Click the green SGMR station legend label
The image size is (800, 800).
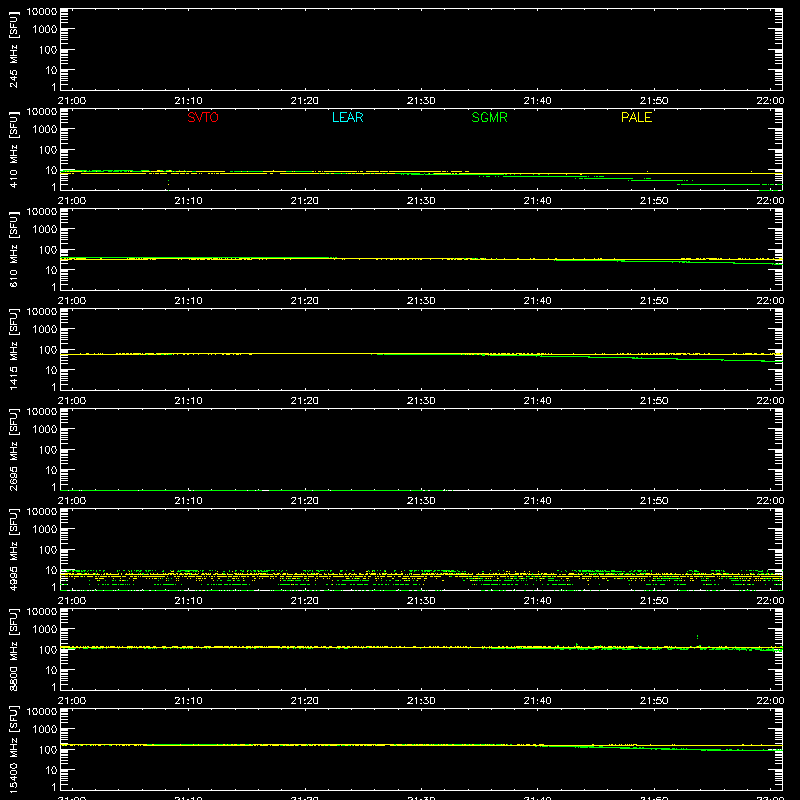[x=489, y=117]
